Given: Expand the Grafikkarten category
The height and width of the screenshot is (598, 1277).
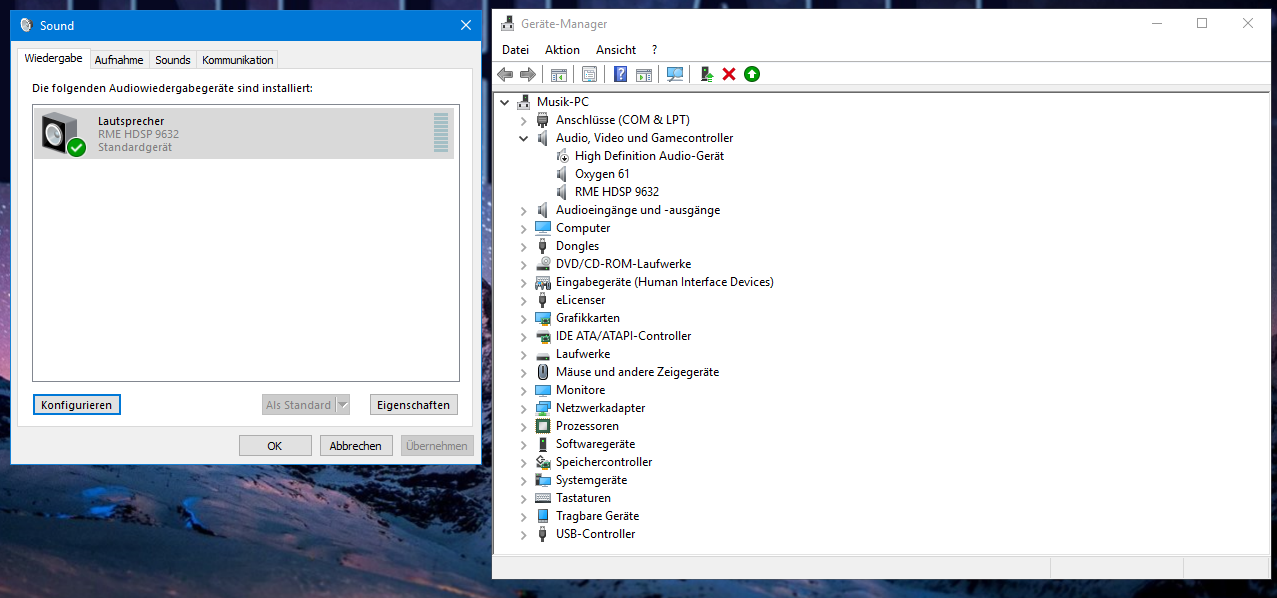Looking at the screenshot, I should coord(523,318).
